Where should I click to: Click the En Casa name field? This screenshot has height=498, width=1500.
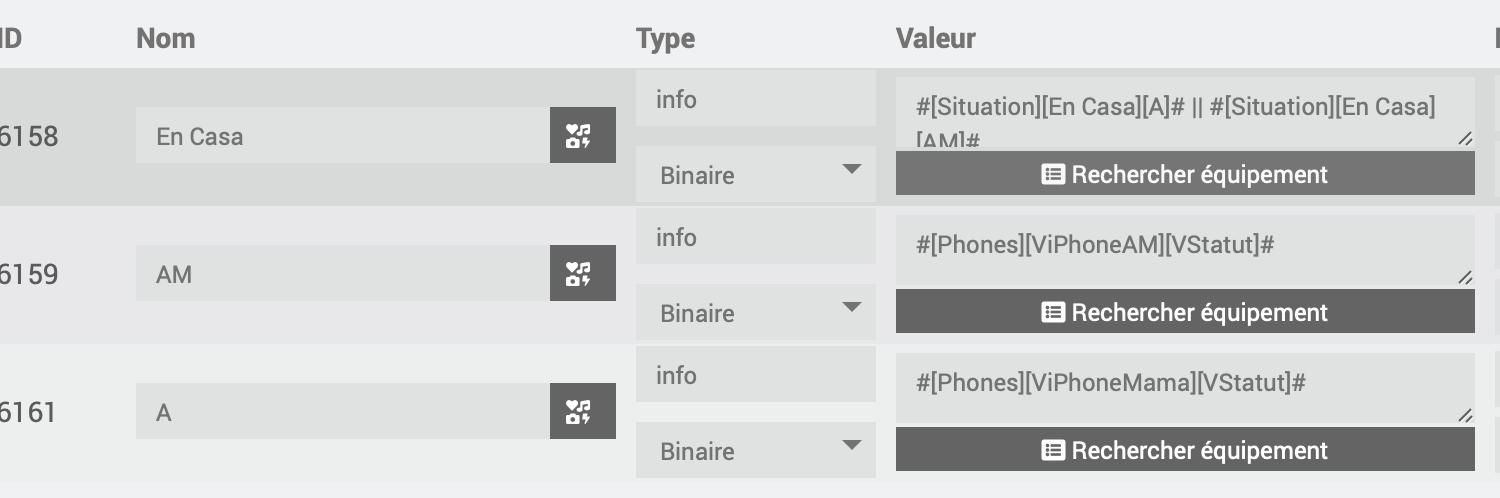[x=342, y=135]
